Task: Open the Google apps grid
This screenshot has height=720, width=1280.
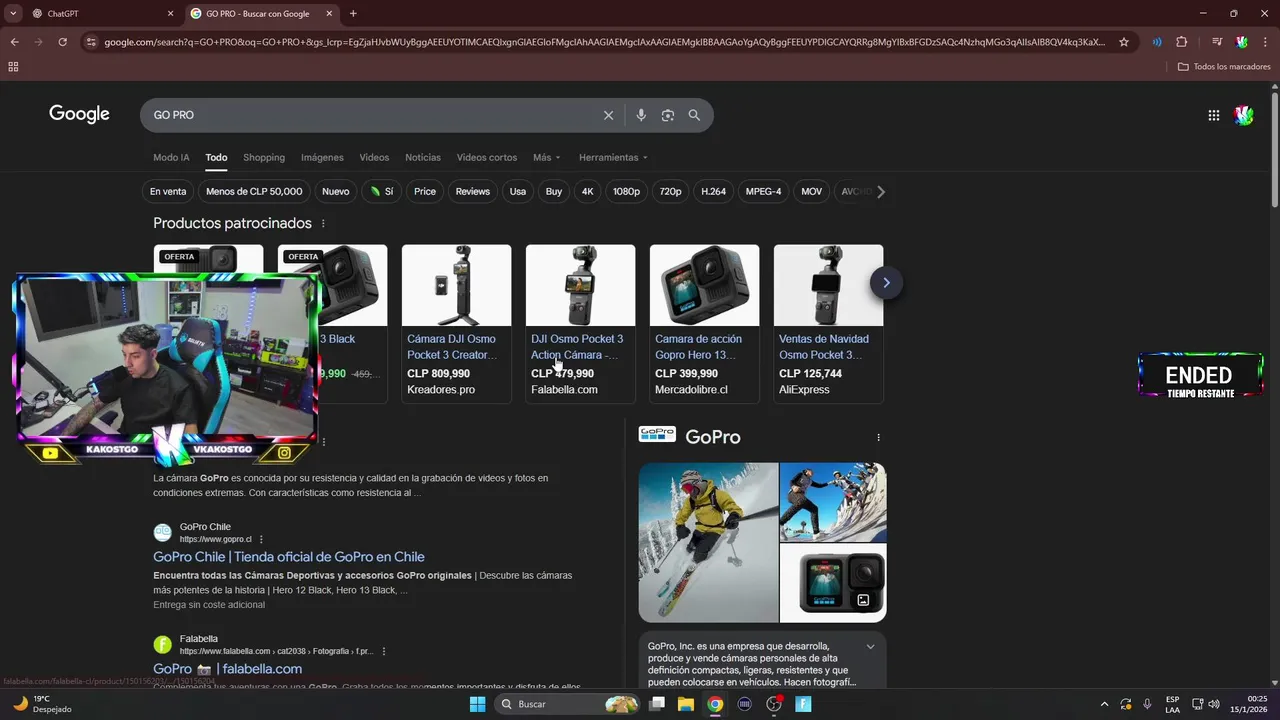Action: [x=1213, y=115]
